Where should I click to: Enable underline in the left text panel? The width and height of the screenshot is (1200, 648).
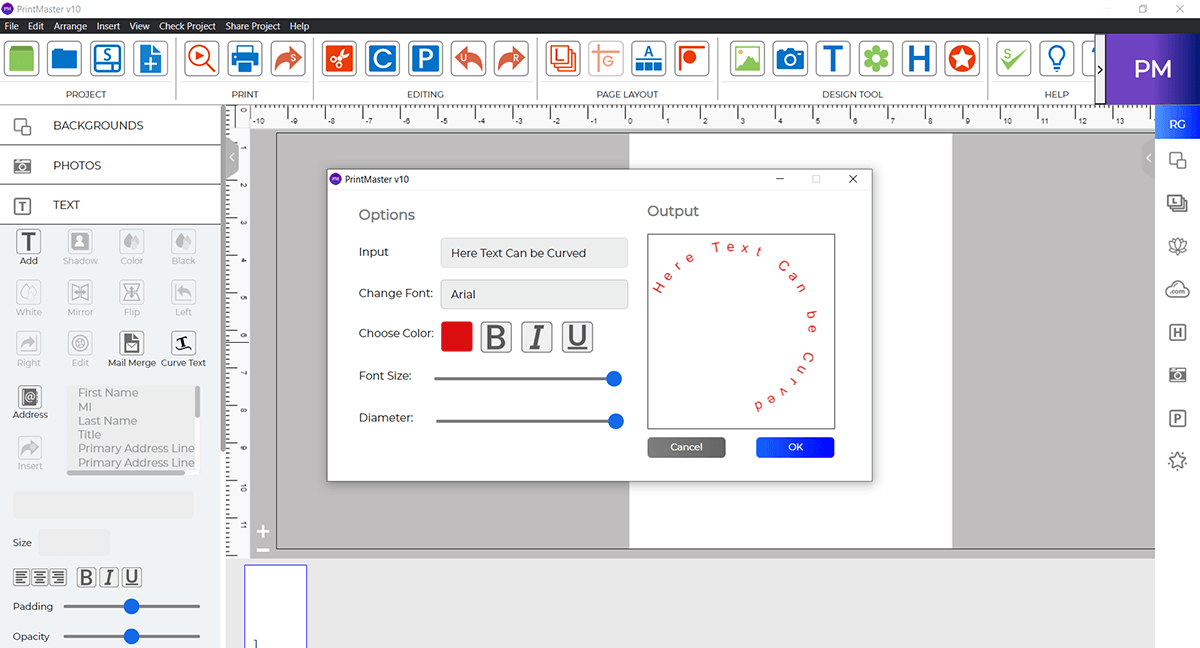pos(131,577)
